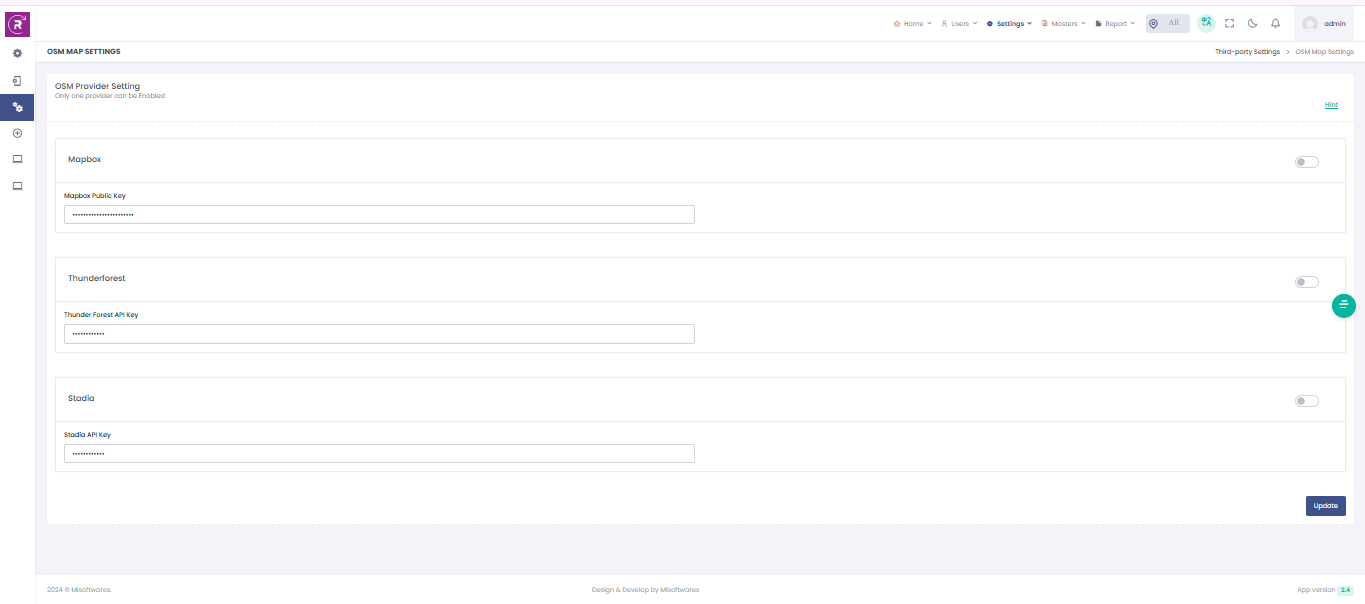Open the single gear sidebar icon

17,53
